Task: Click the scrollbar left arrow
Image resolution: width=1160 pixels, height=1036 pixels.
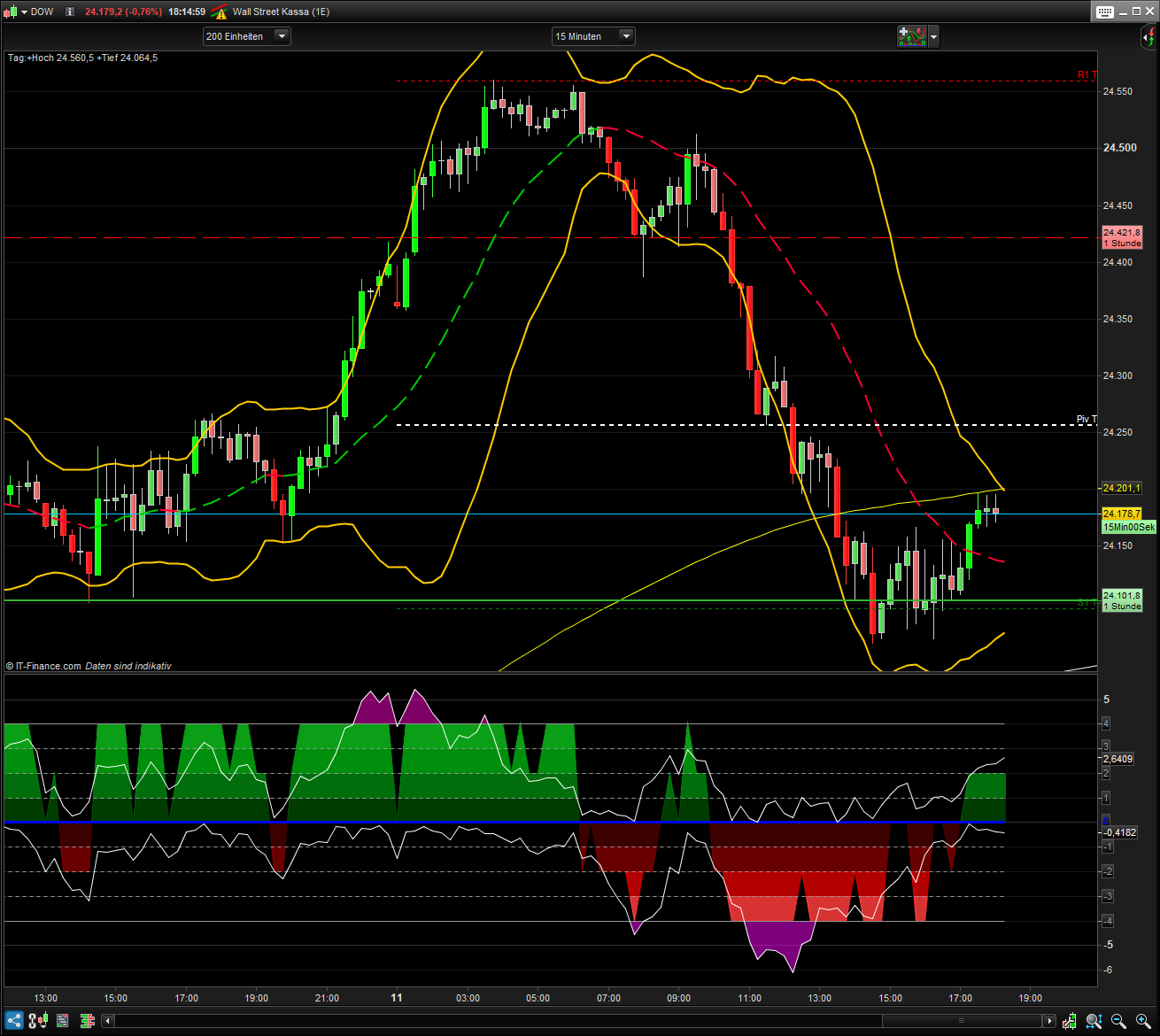Action: pos(108,1021)
